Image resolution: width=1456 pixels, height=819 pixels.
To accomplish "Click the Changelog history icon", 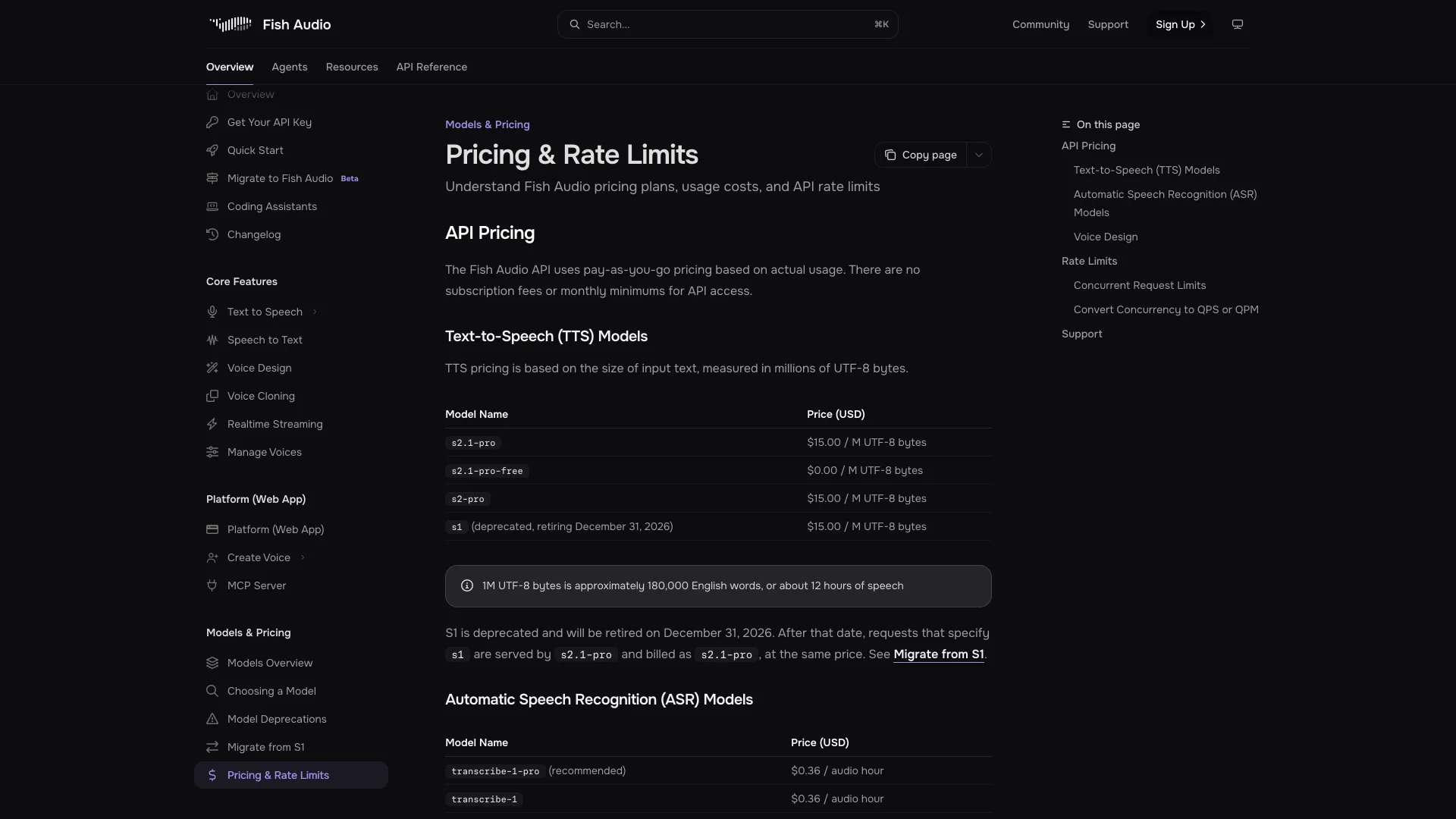I will point(212,234).
